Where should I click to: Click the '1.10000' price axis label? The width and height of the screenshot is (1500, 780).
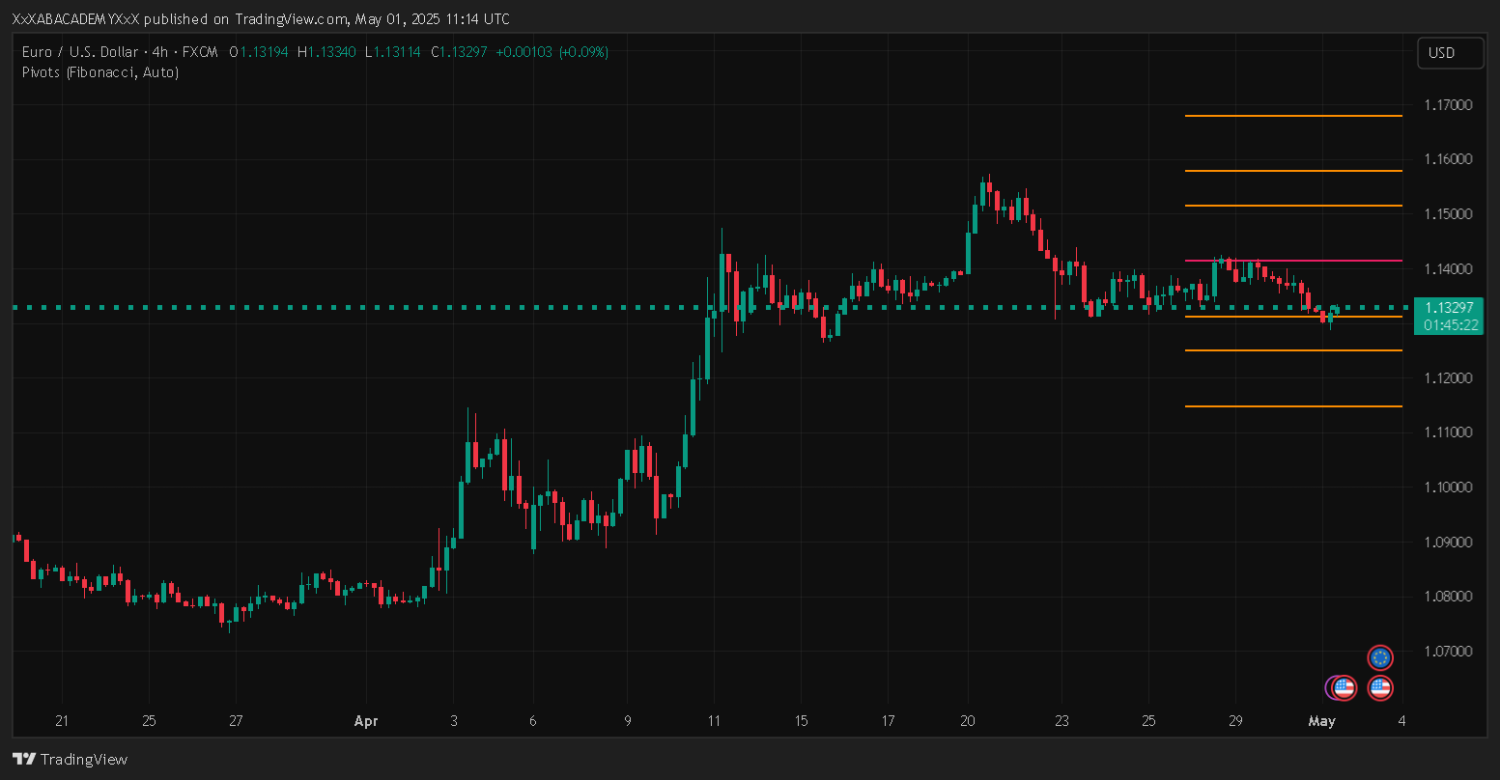[1448, 487]
